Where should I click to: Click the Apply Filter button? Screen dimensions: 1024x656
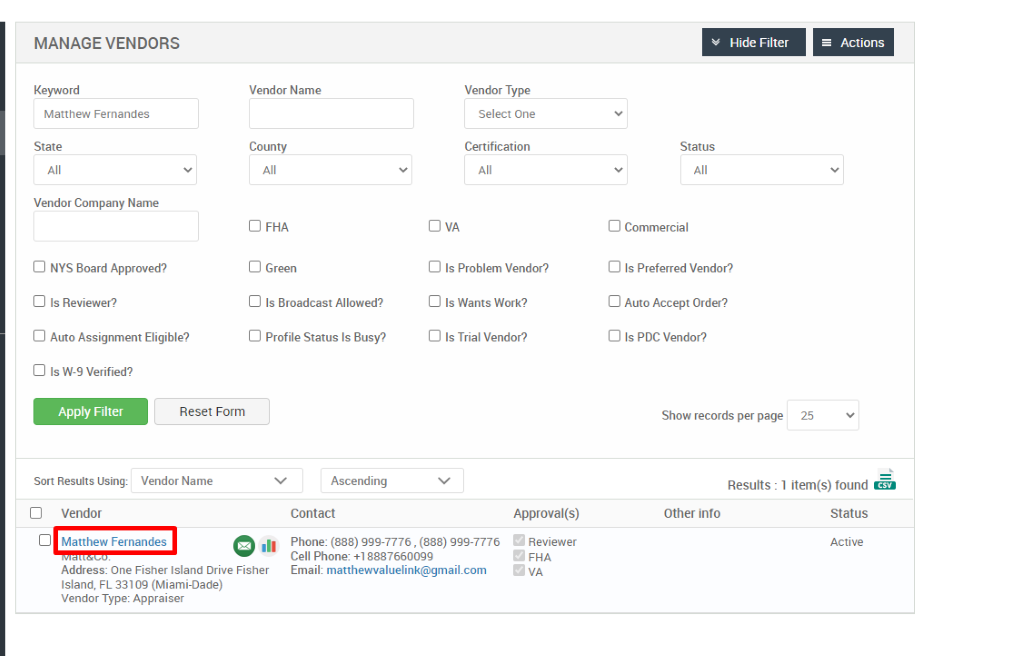point(90,411)
